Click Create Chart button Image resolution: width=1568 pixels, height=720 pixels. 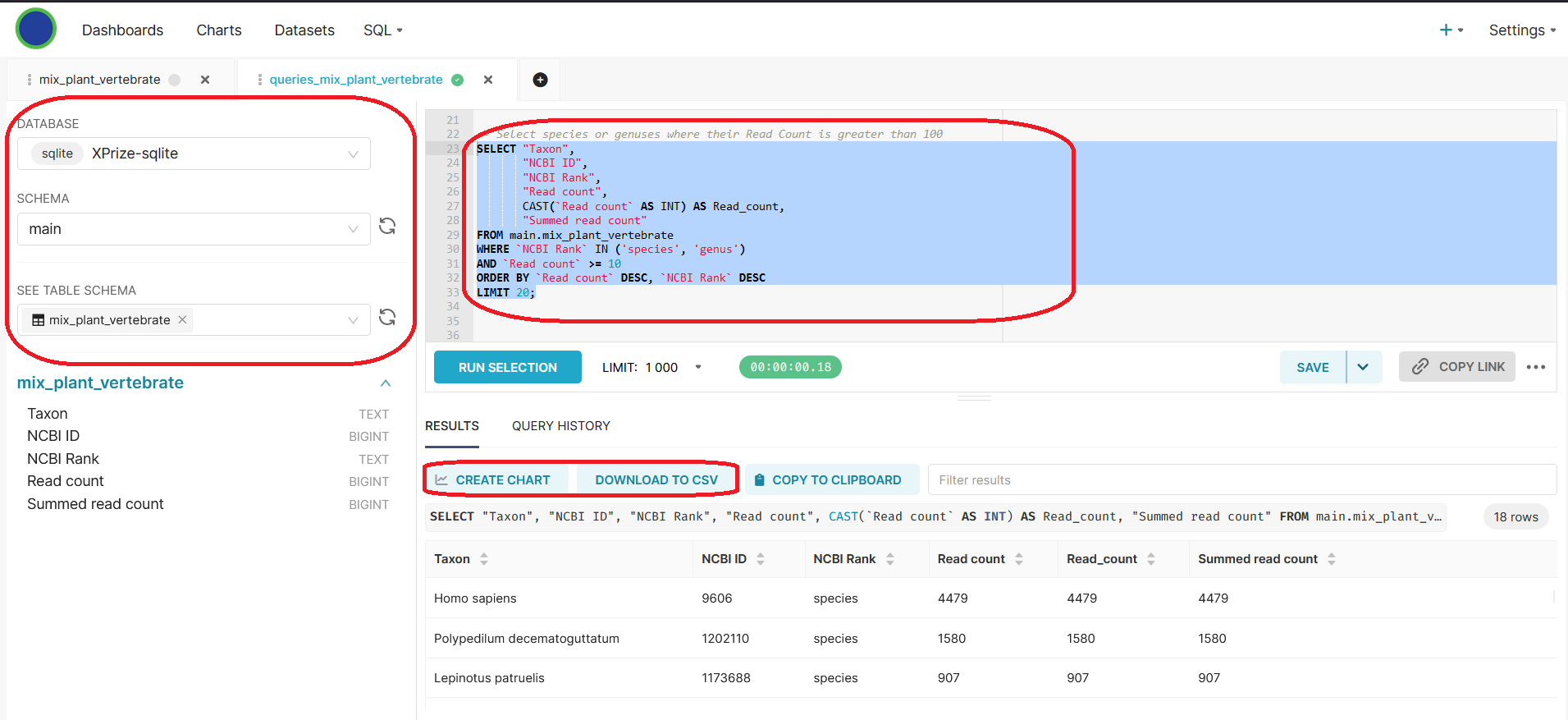(498, 480)
